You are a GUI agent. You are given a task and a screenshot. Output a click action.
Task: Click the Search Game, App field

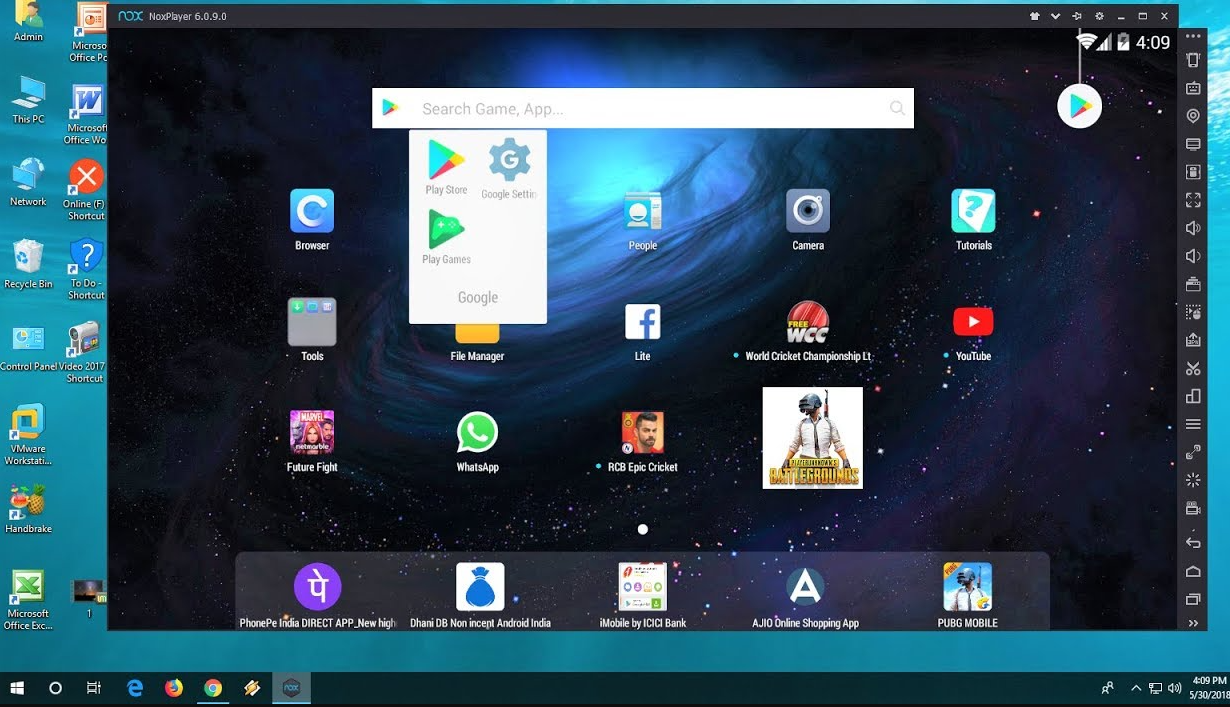click(642, 108)
